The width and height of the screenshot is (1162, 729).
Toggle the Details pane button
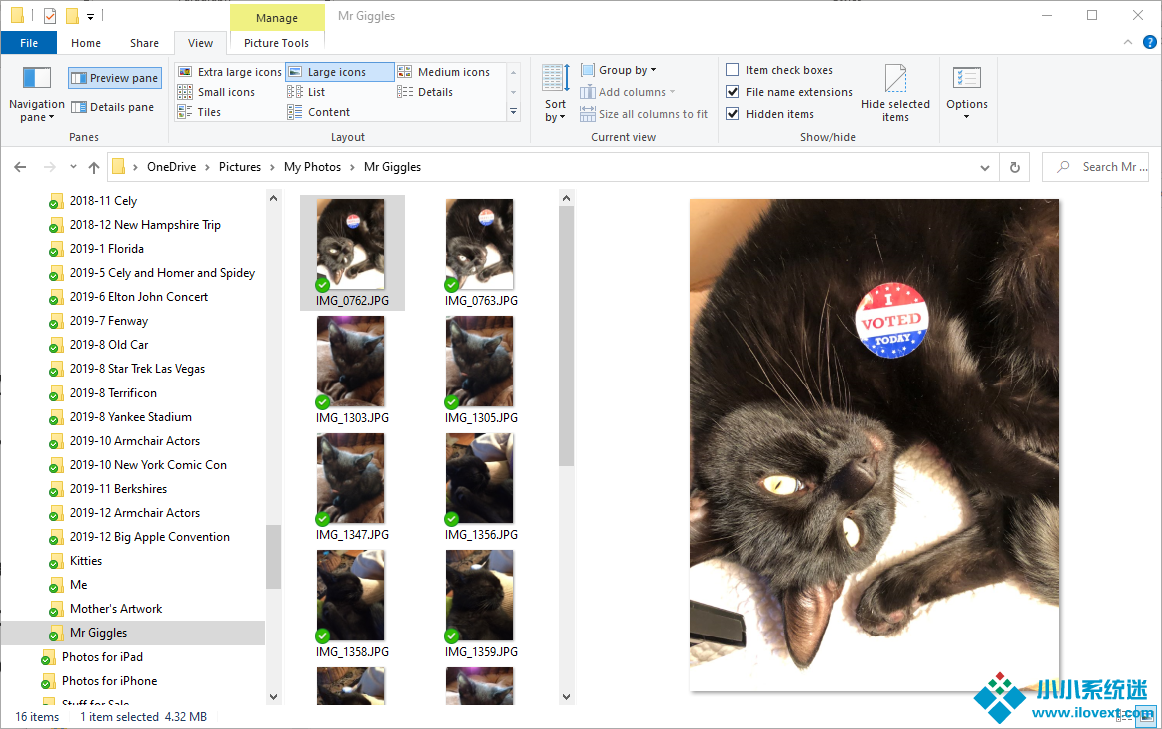113,107
